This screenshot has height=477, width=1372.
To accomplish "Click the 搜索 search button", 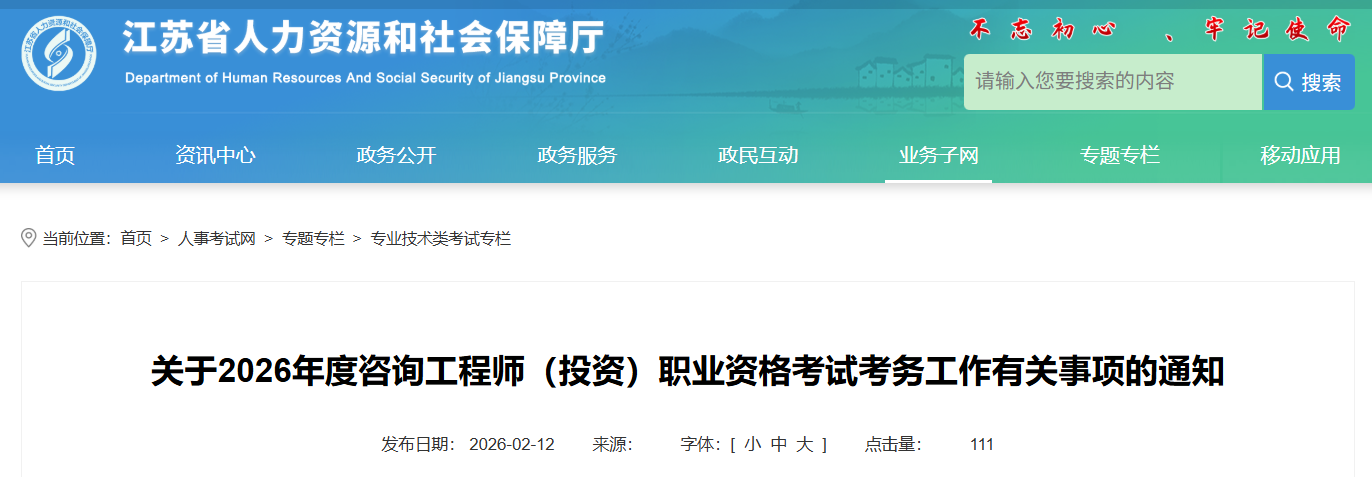I will [1309, 82].
